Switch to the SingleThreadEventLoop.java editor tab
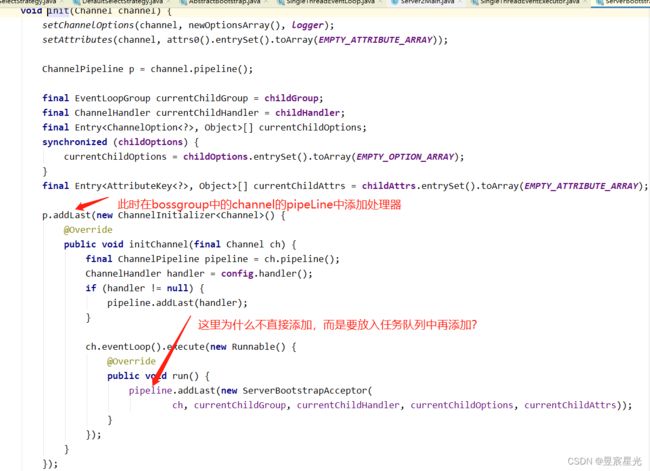The height and width of the screenshot is (471, 650). pos(330,2)
